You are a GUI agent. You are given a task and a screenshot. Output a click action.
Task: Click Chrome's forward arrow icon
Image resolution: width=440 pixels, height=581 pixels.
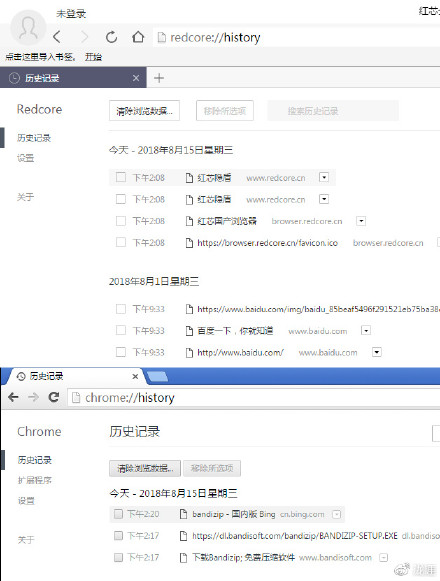(33, 397)
